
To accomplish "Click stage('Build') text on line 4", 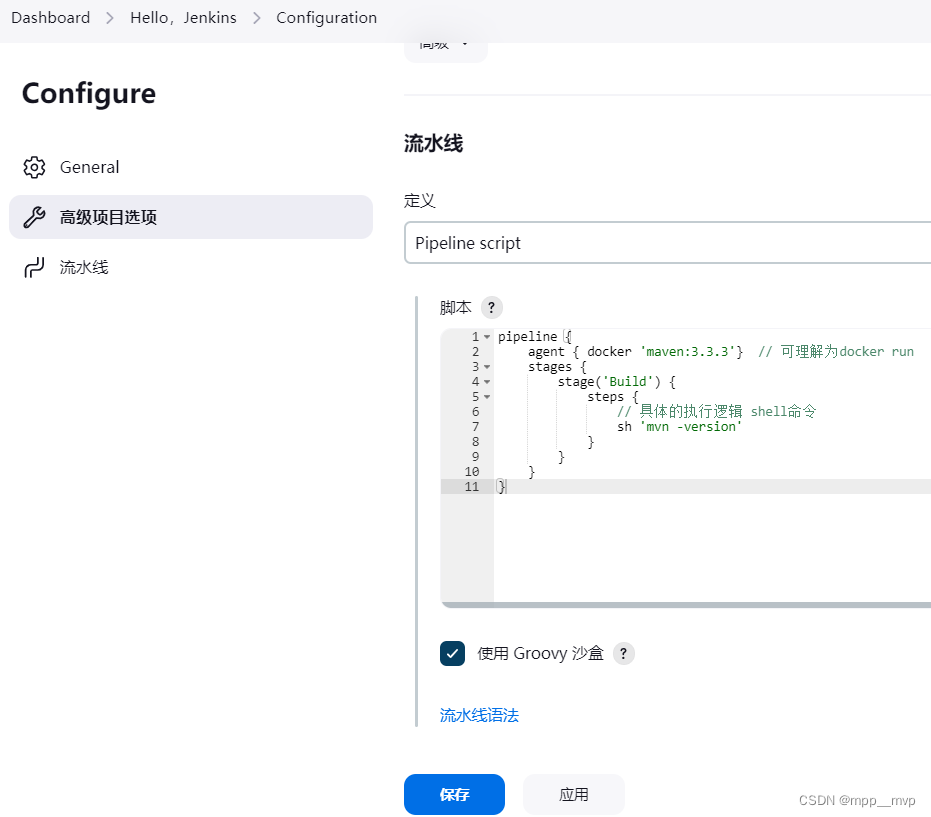I will pyautogui.click(x=609, y=382).
